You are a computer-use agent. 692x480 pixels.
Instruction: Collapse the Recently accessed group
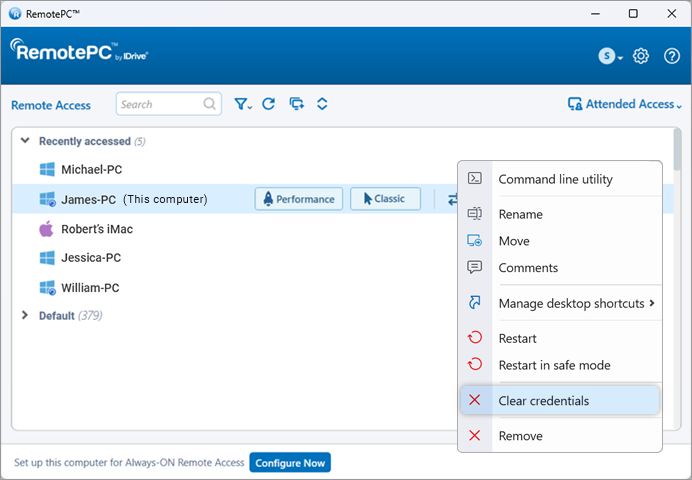pyautogui.click(x=26, y=141)
